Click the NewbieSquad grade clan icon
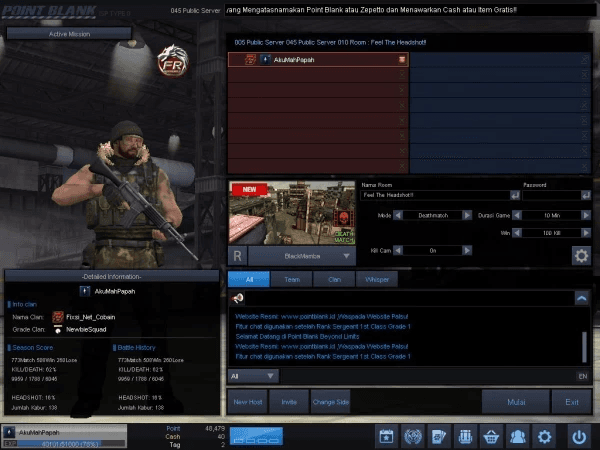This screenshot has height=450, width=600. (x=58, y=329)
